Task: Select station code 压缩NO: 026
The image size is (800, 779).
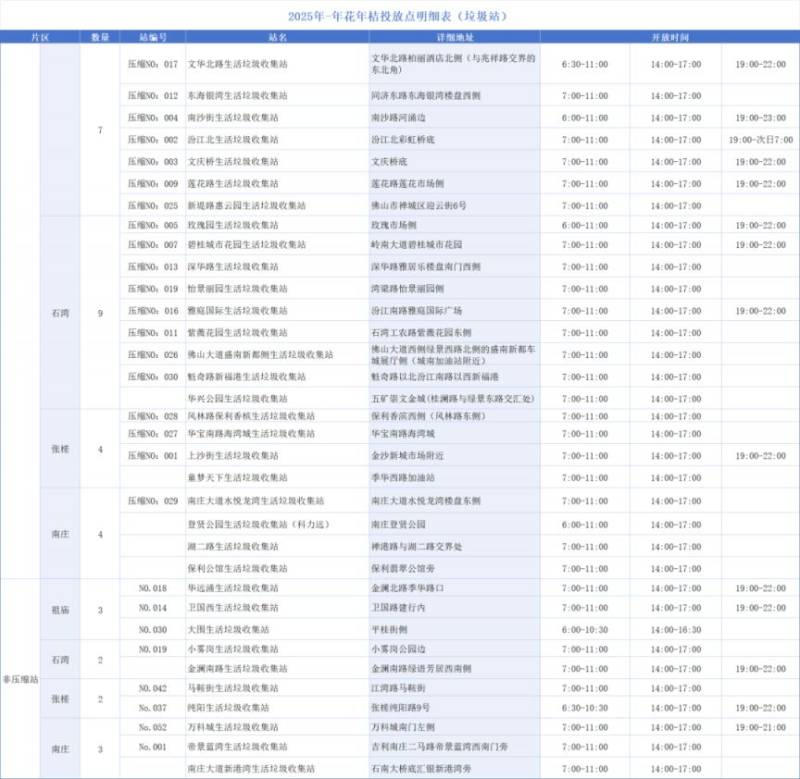Action: pos(153,355)
